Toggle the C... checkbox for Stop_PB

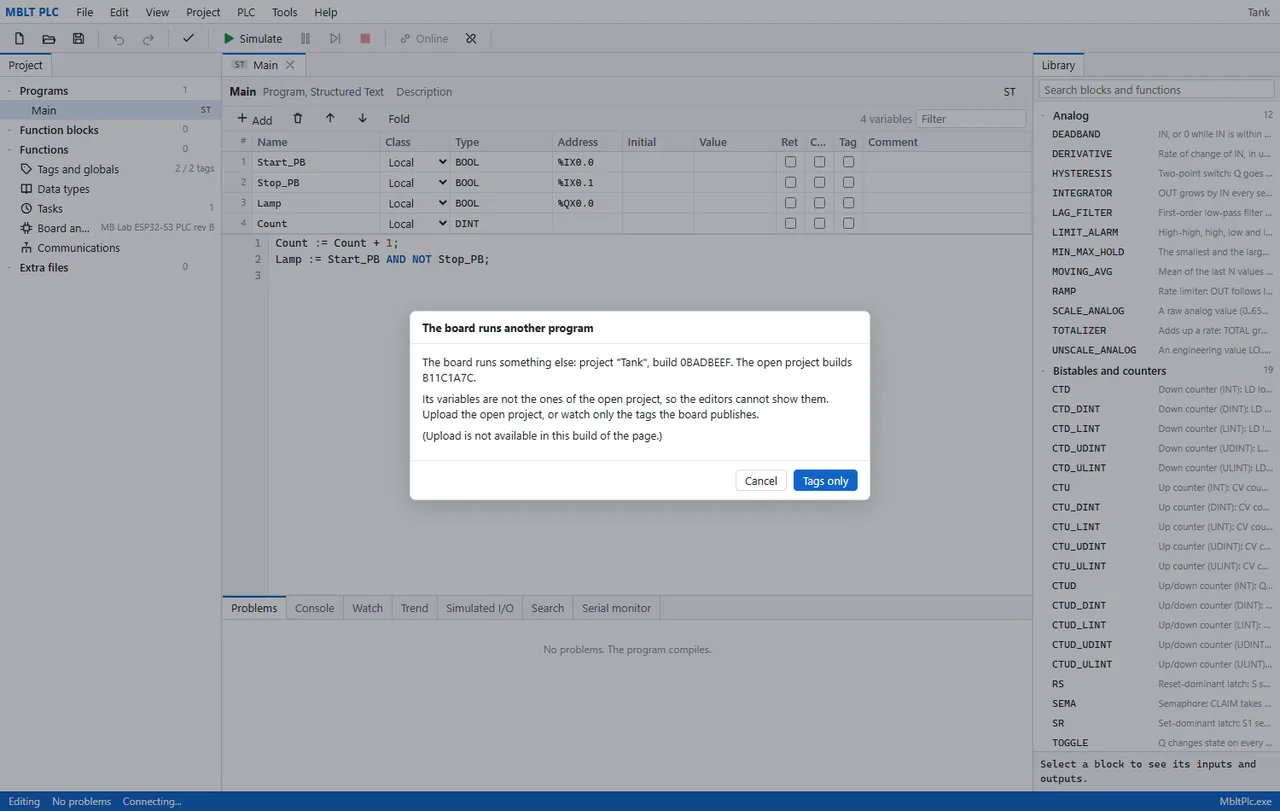pyautogui.click(x=819, y=183)
